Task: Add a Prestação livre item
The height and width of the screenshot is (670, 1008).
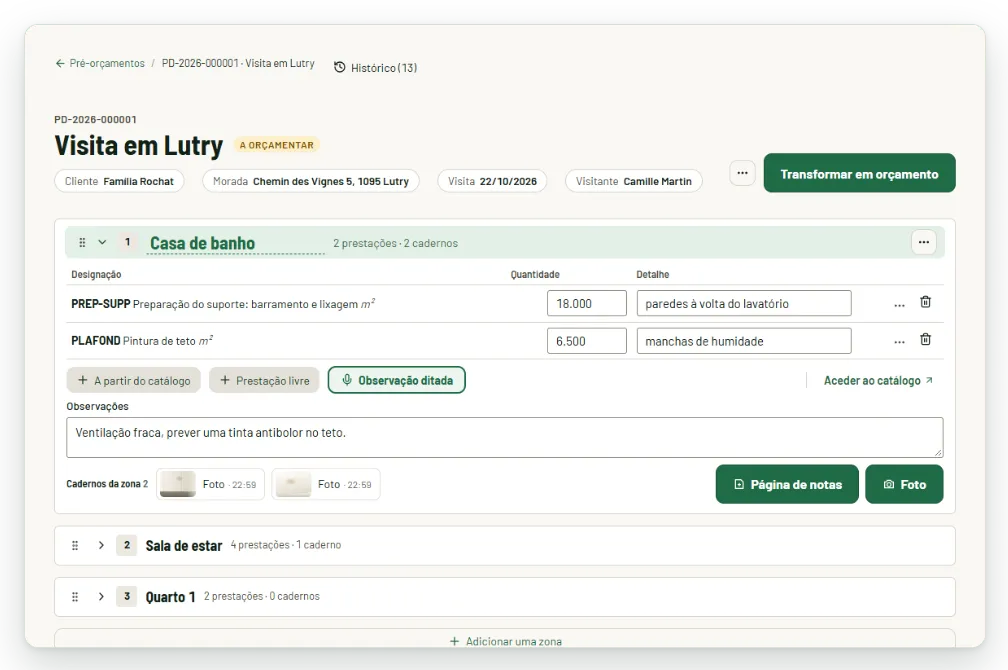Action: pos(264,381)
